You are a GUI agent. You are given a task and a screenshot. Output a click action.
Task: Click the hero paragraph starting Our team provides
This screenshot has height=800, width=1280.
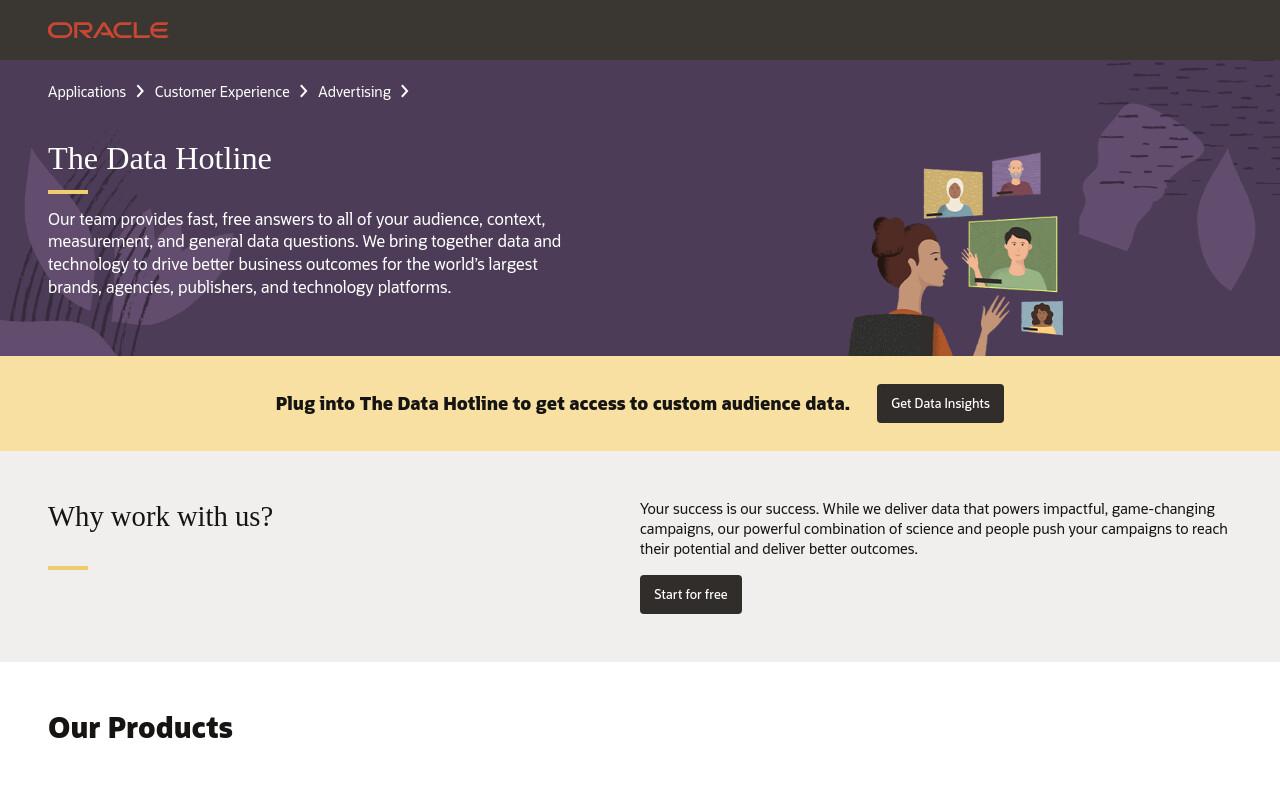click(305, 253)
